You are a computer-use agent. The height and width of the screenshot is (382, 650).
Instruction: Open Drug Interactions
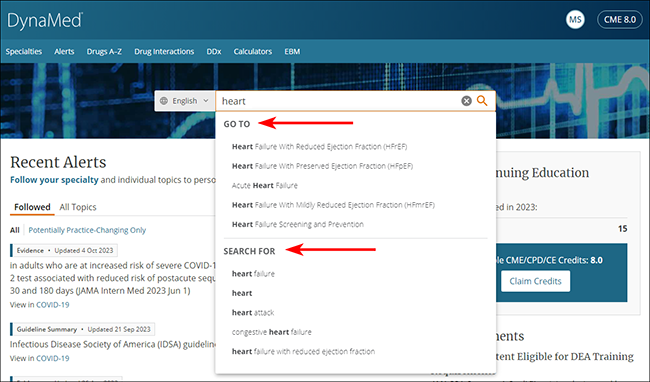click(x=164, y=51)
